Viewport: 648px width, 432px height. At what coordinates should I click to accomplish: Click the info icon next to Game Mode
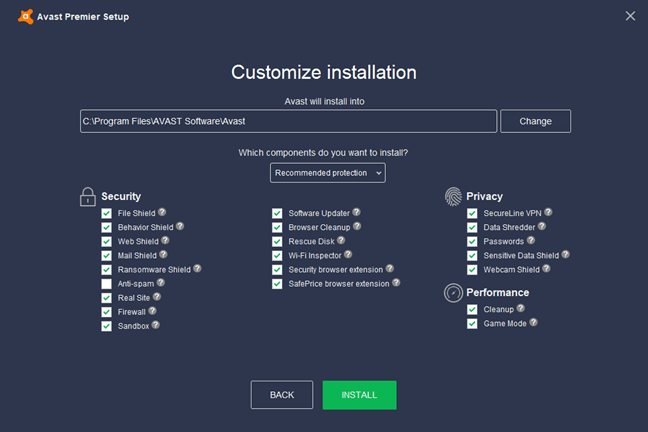click(534, 322)
